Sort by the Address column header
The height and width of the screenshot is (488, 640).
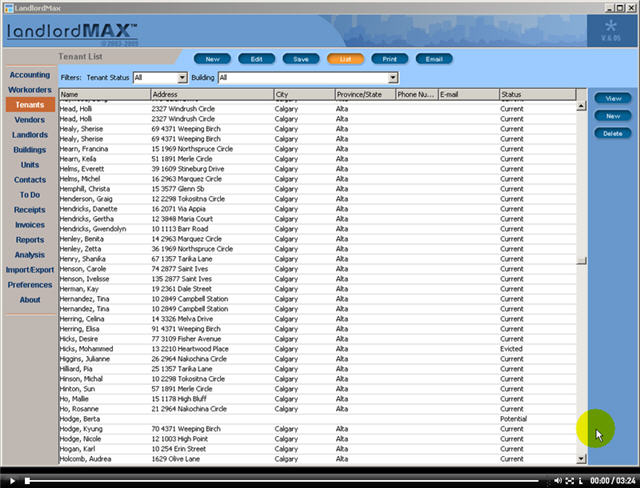point(212,94)
